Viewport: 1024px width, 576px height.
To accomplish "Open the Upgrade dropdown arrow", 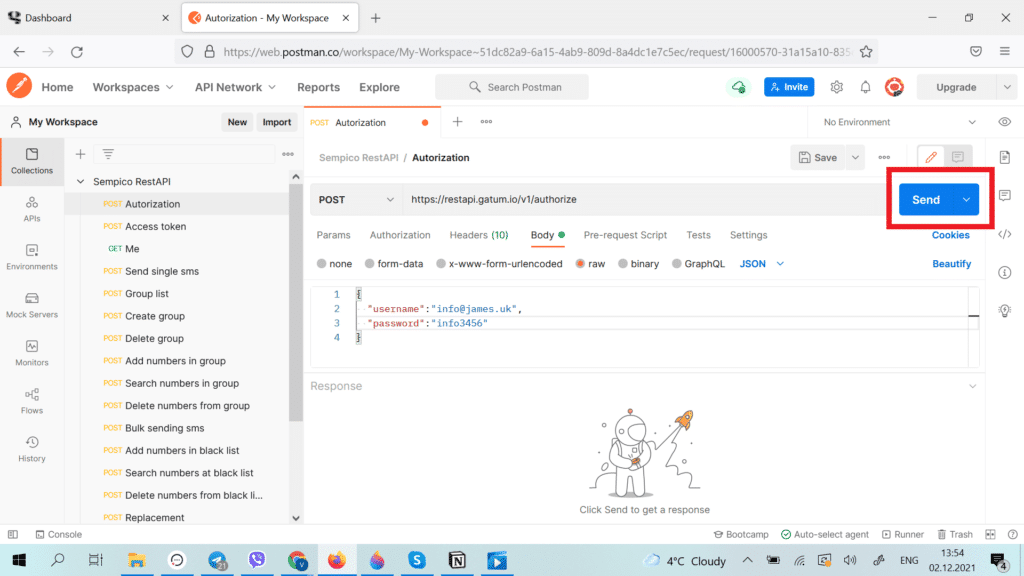I will (1006, 87).
